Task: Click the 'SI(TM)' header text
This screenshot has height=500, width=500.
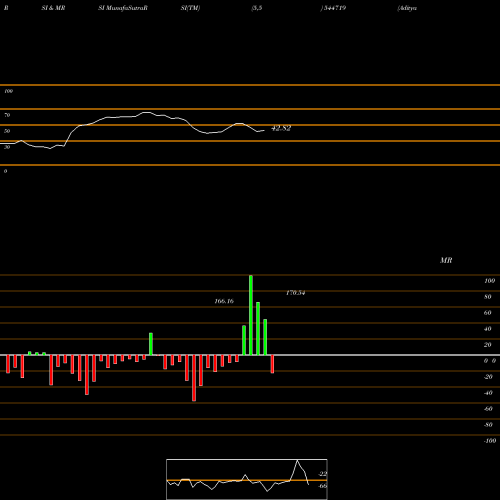Action: (190, 8)
